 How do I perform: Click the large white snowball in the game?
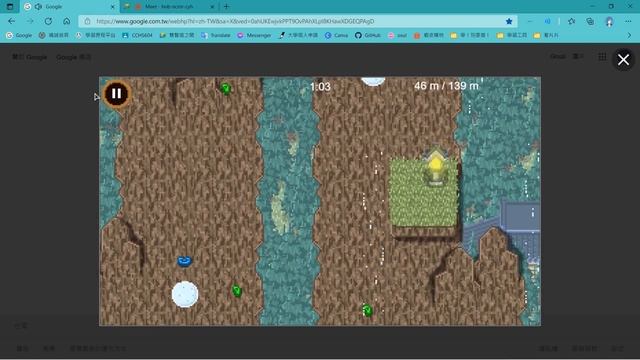(x=185, y=294)
